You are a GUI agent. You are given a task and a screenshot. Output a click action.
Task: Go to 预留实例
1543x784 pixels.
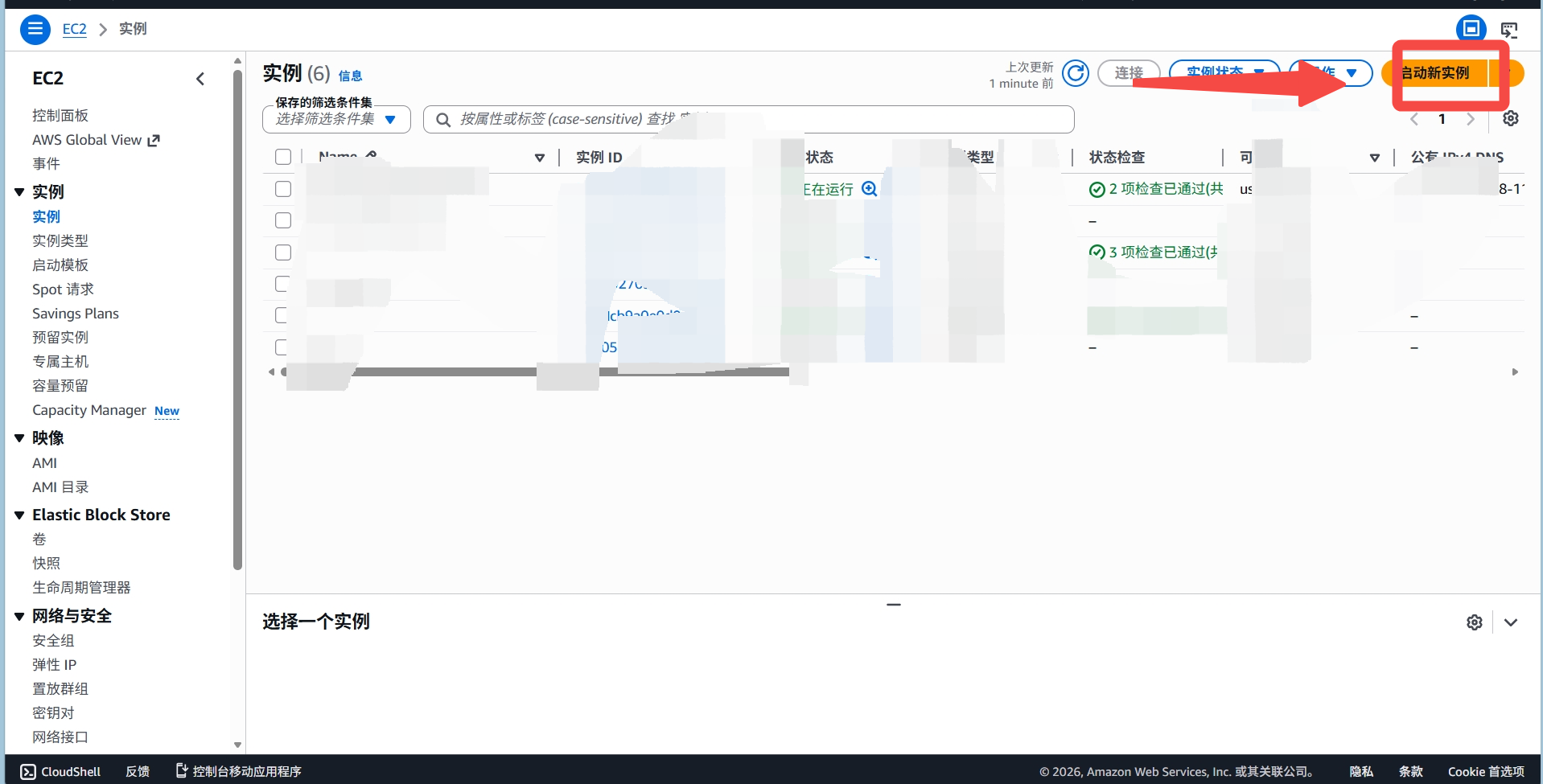[x=60, y=338]
